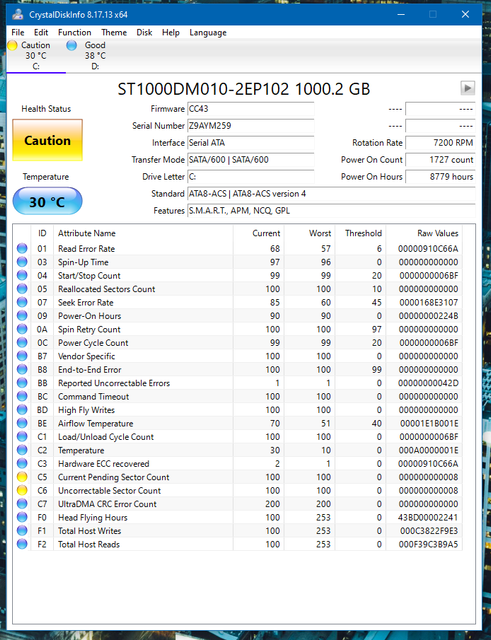Click the status dot for Spin Retry Count
This screenshot has width=491, height=640.
tap(22, 329)
